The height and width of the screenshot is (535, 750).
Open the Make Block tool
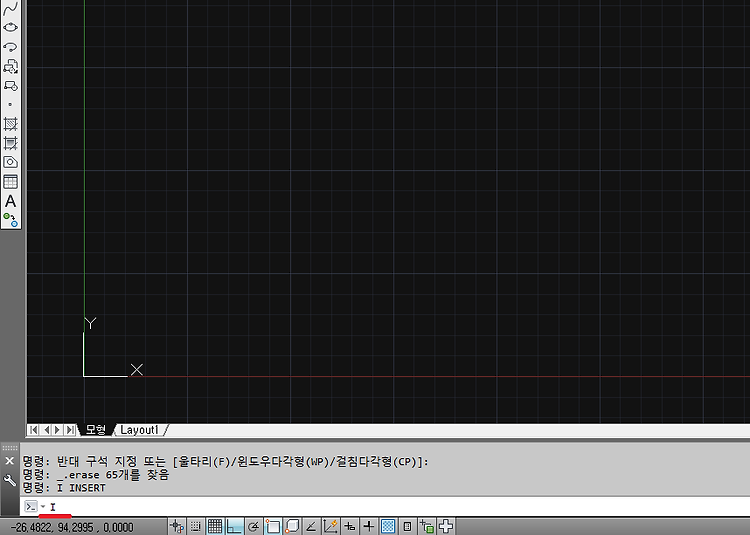[11, 86]
